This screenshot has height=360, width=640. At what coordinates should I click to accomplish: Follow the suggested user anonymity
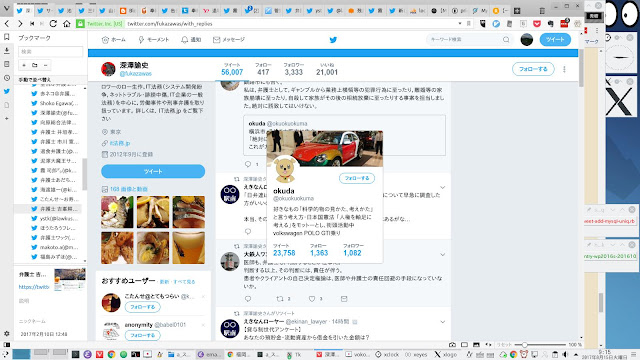pos(142,336)
